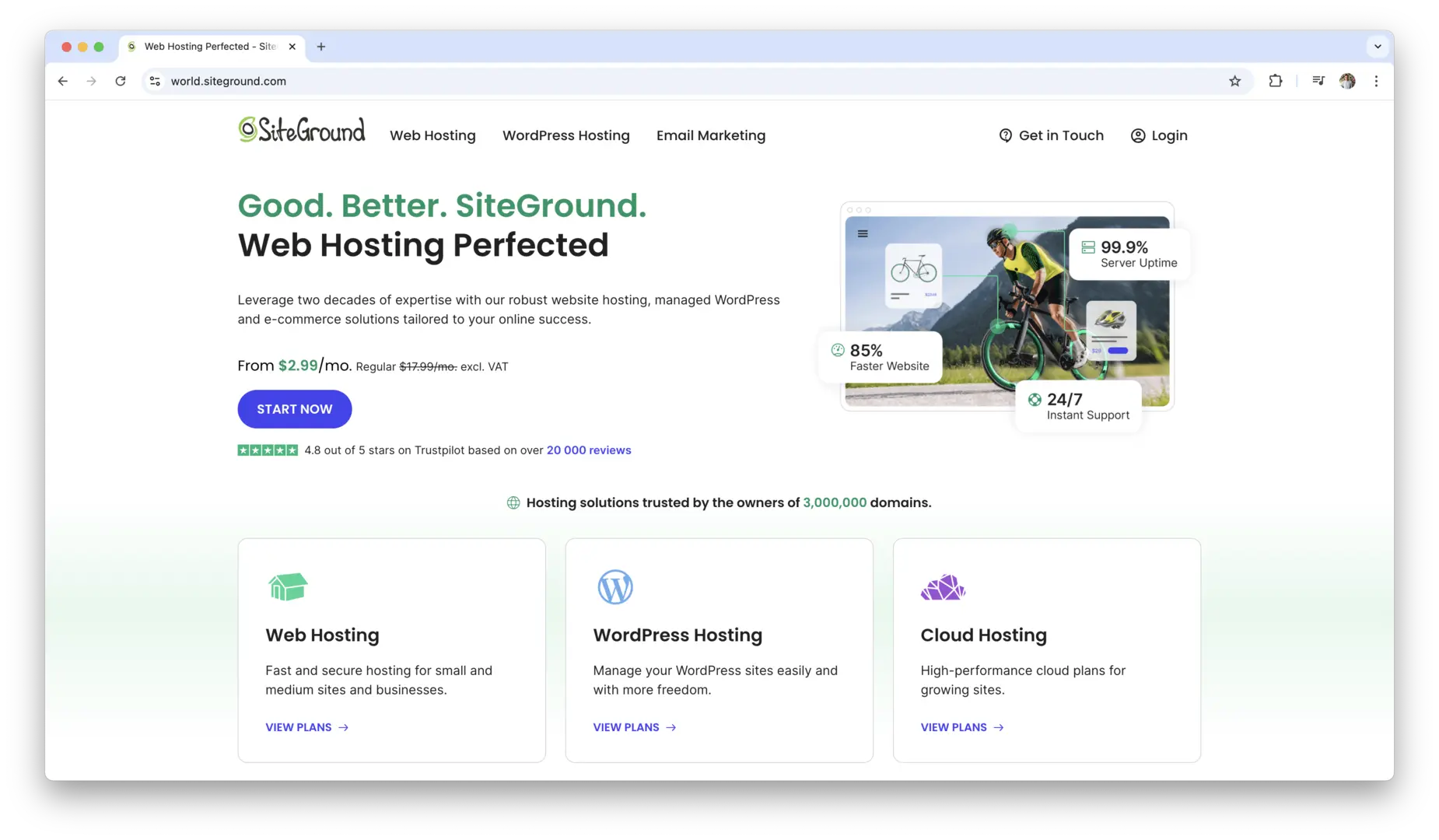Open the browser extensions puzzle icon
The height and width of the screenshot is (840, 1439).
click(1276, 80)
